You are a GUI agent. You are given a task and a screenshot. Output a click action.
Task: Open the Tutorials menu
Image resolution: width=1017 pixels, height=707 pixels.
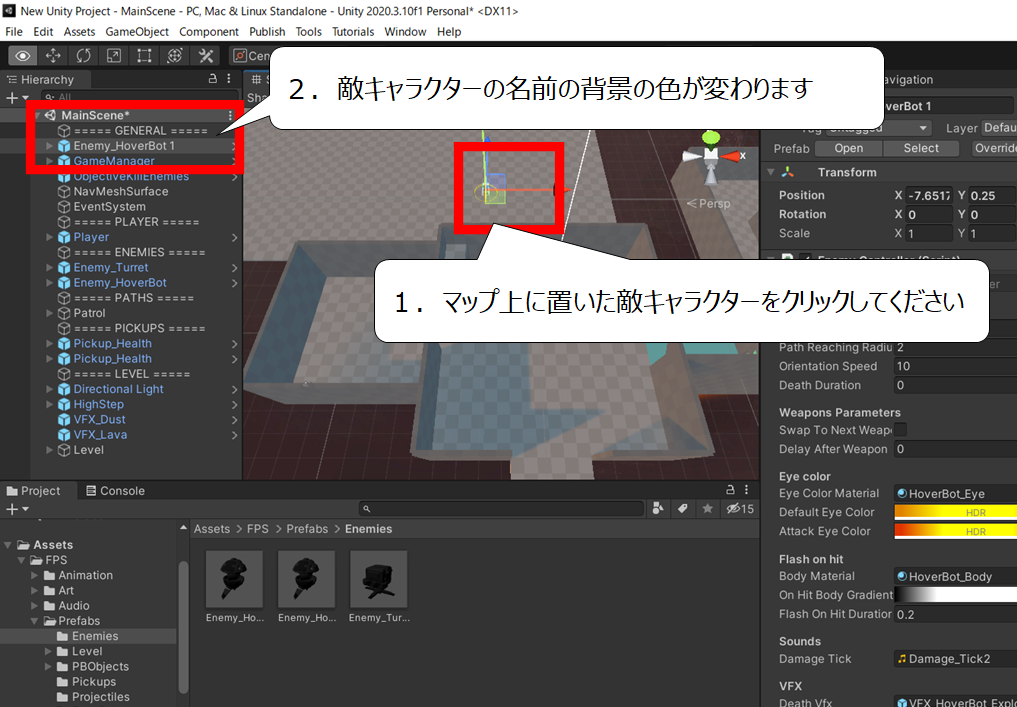[x=353, y=32]
